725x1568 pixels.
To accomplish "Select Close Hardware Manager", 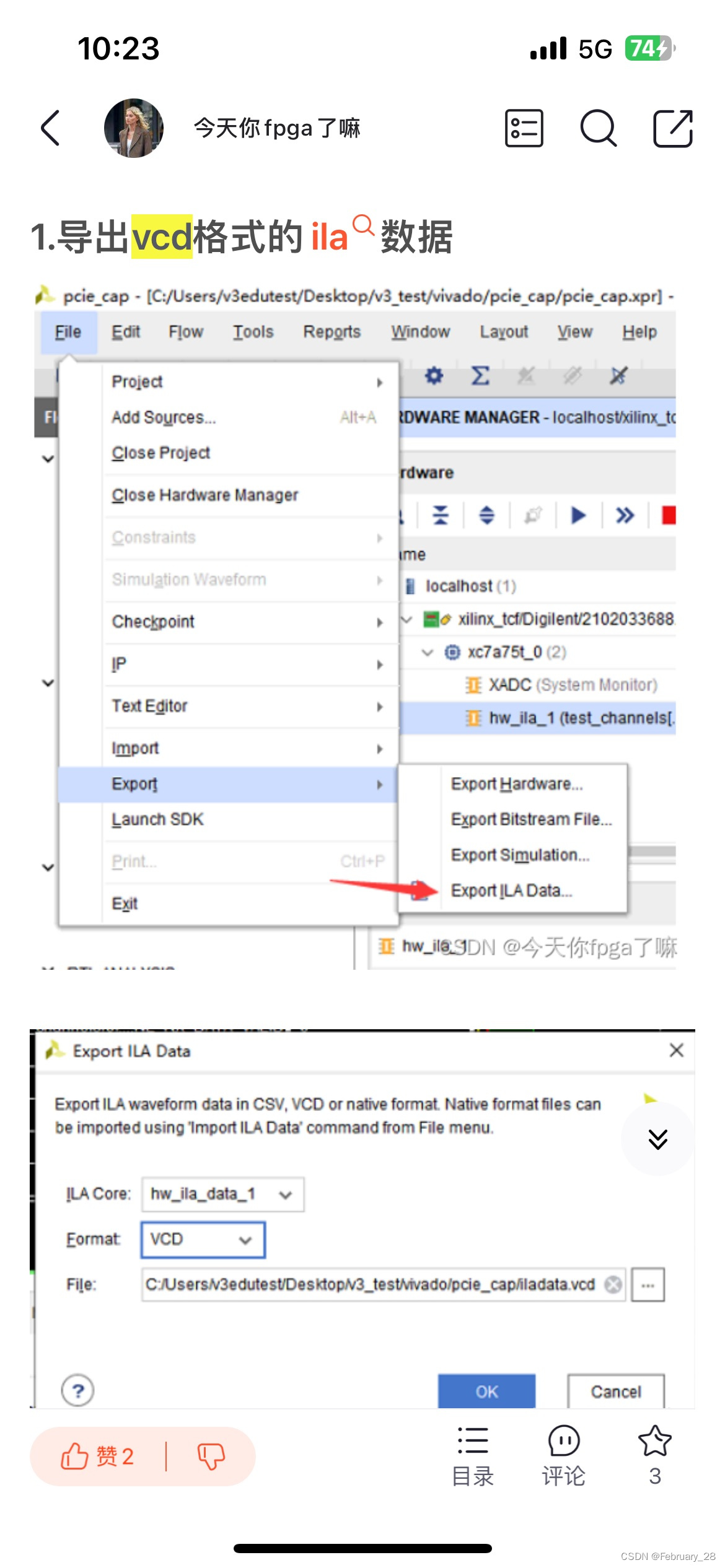I will pyautogui.click(x=228, y=495).
